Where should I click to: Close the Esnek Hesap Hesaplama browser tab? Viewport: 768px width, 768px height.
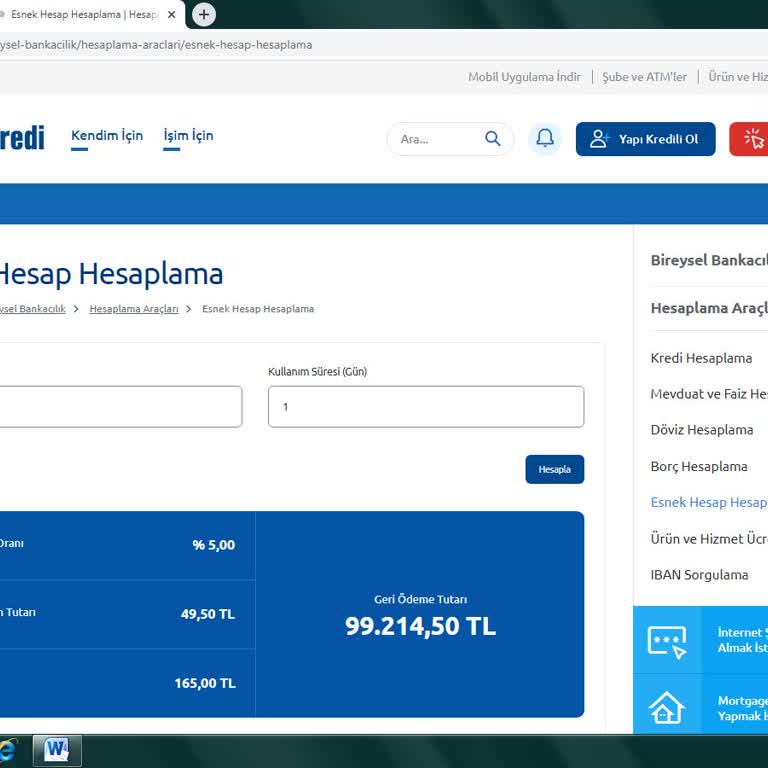pyautogui.click(x=171, y=15)
